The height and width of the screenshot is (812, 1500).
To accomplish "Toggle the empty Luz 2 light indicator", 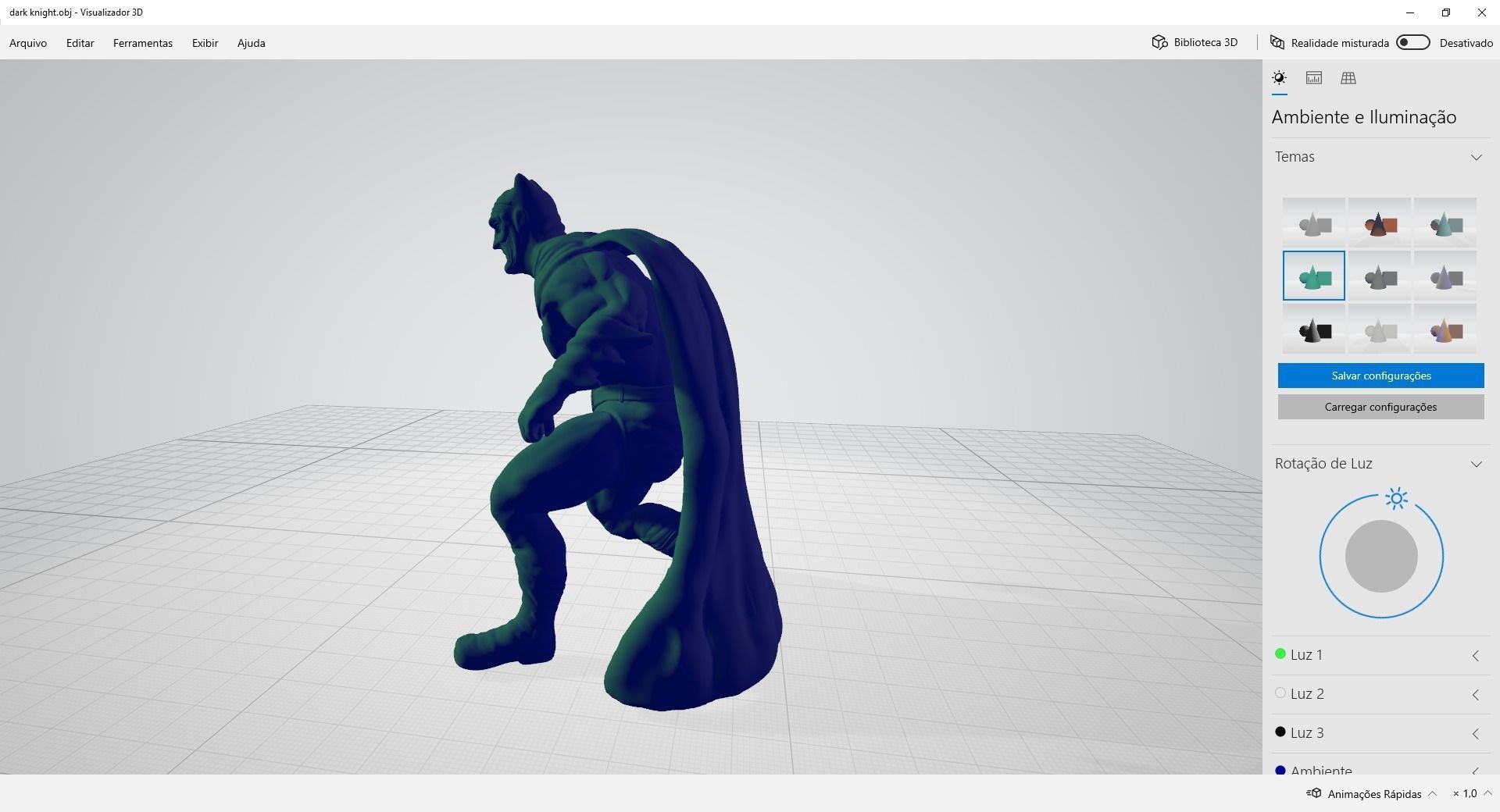I will coord(1280,693).
